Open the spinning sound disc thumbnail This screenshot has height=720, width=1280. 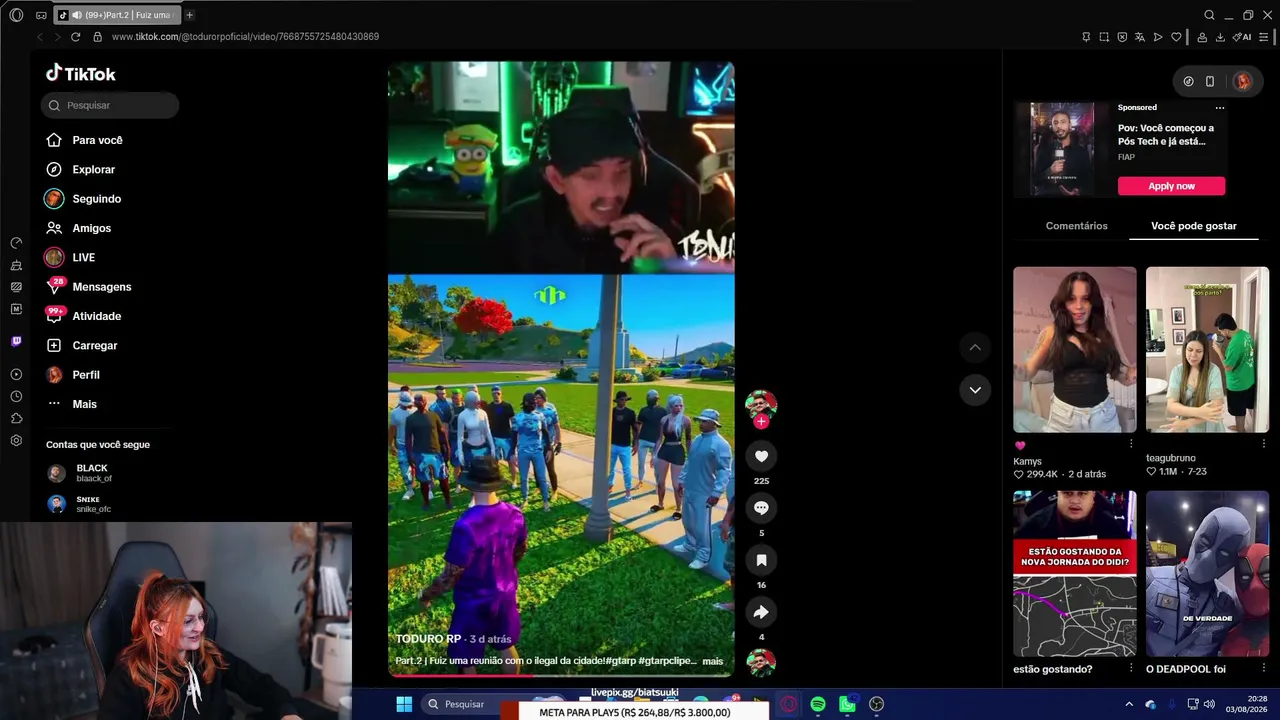point(761,663)
